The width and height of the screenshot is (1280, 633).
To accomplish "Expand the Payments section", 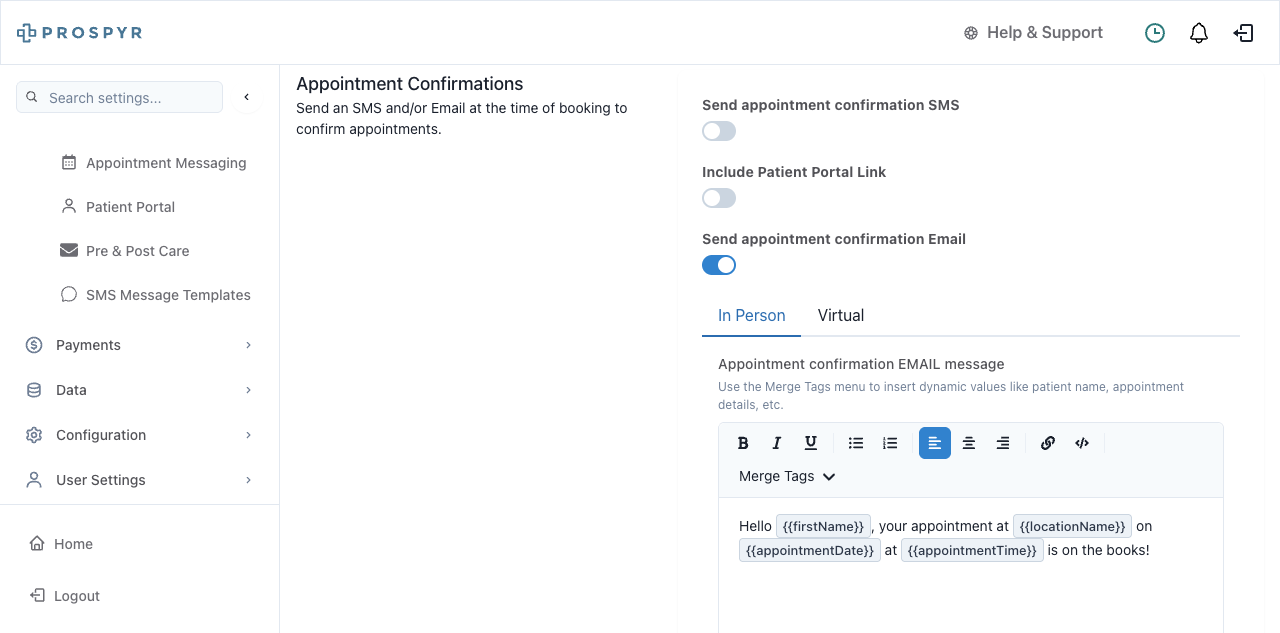I will point(139,345).
